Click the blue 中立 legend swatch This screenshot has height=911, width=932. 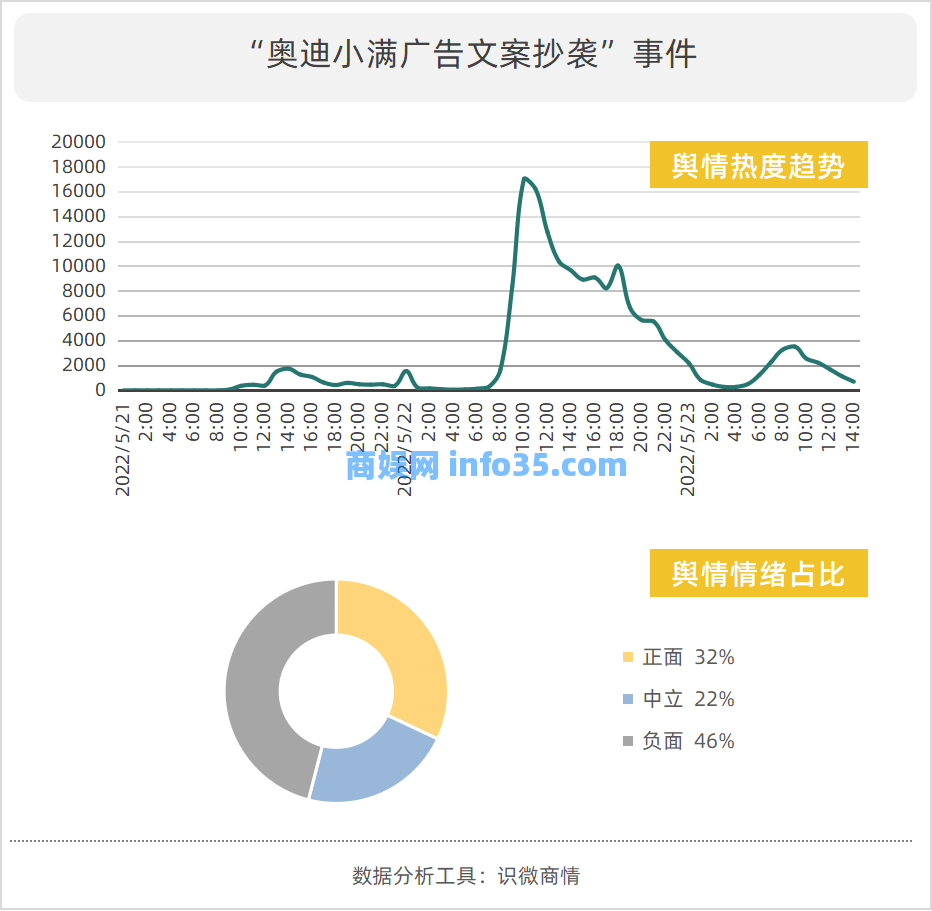(x=628, y=699)
